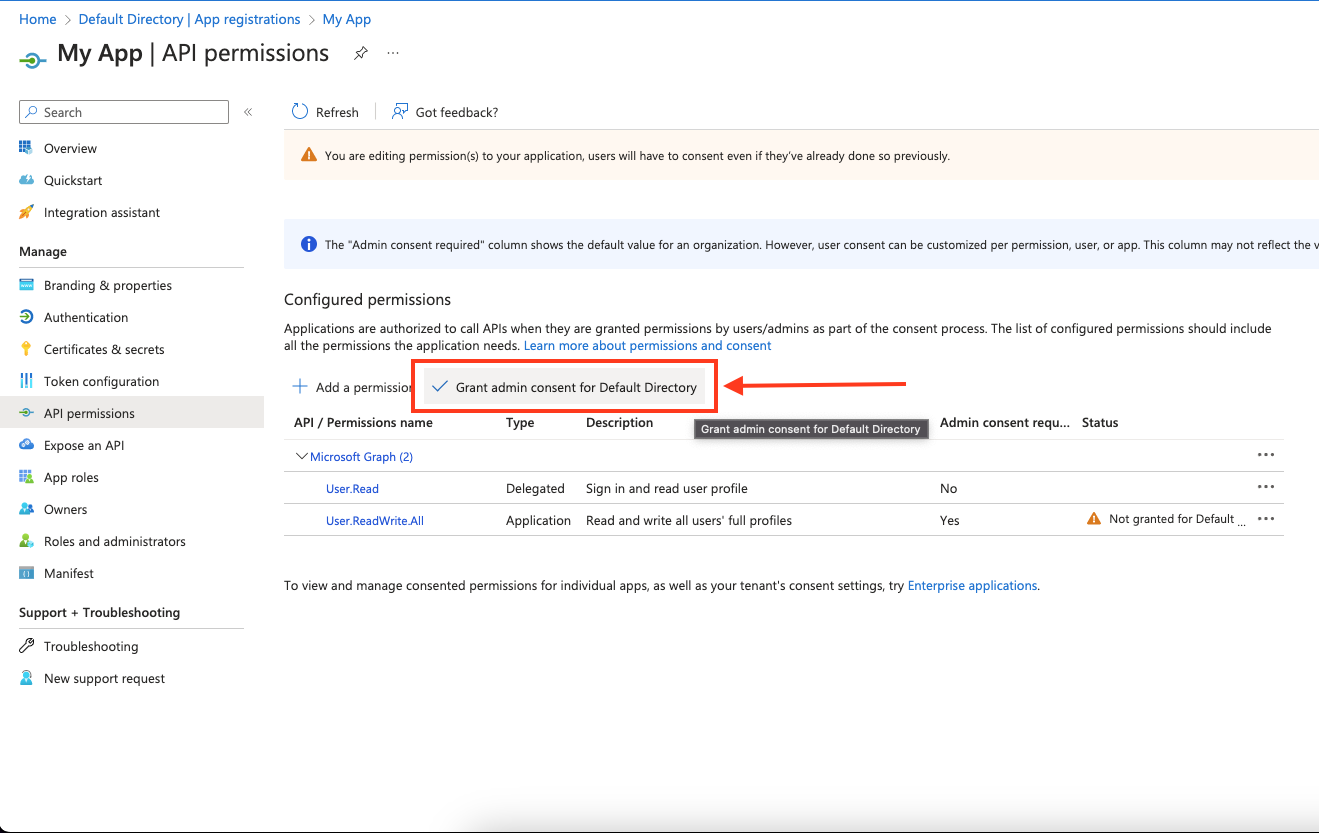This screenshot has height=833, width=1319.
Task: Open the Enterprise applications link
Action: coord(972,585)
